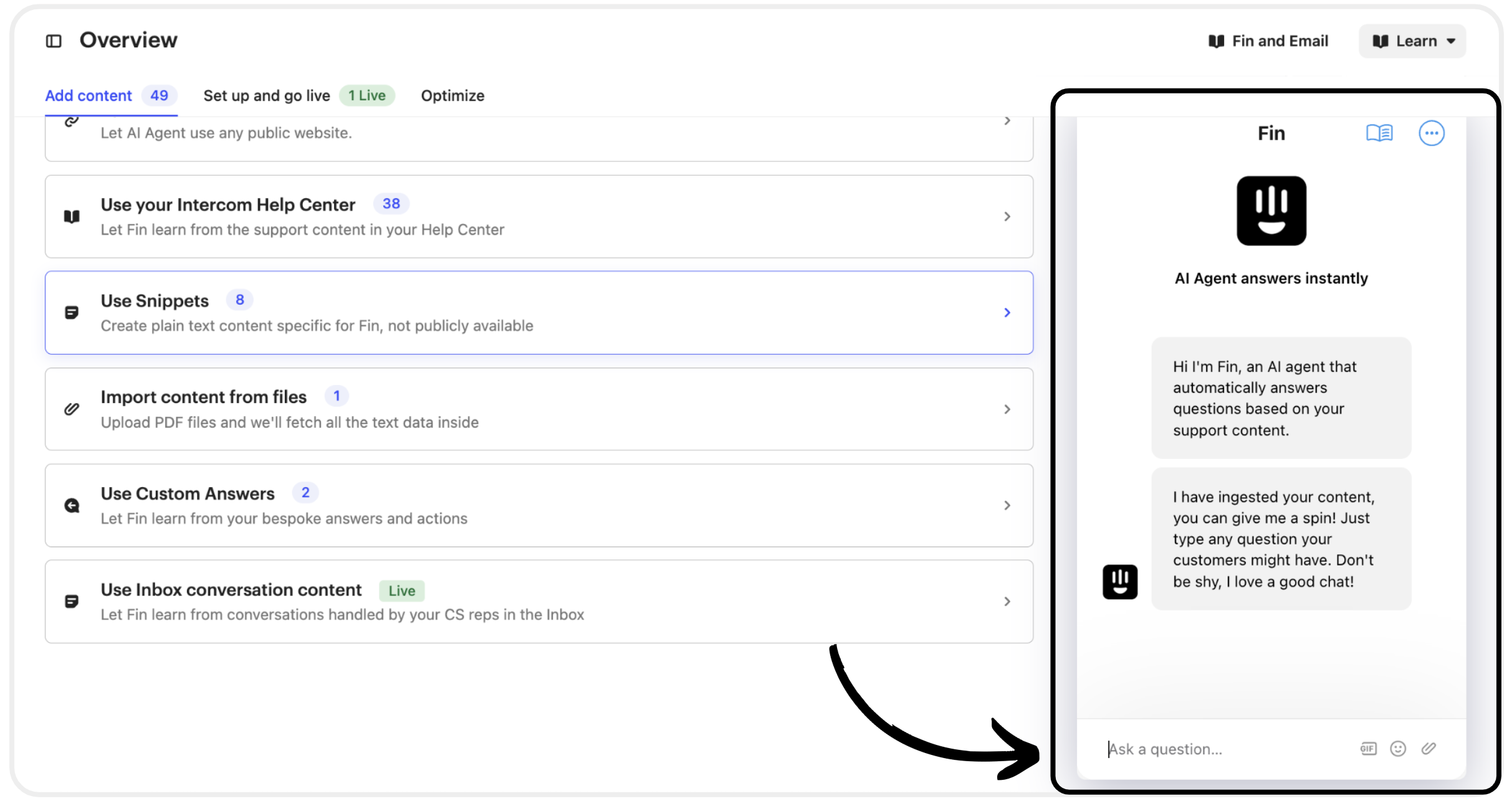Click 'Upload PDF files' description text

(x=290, y=422)
